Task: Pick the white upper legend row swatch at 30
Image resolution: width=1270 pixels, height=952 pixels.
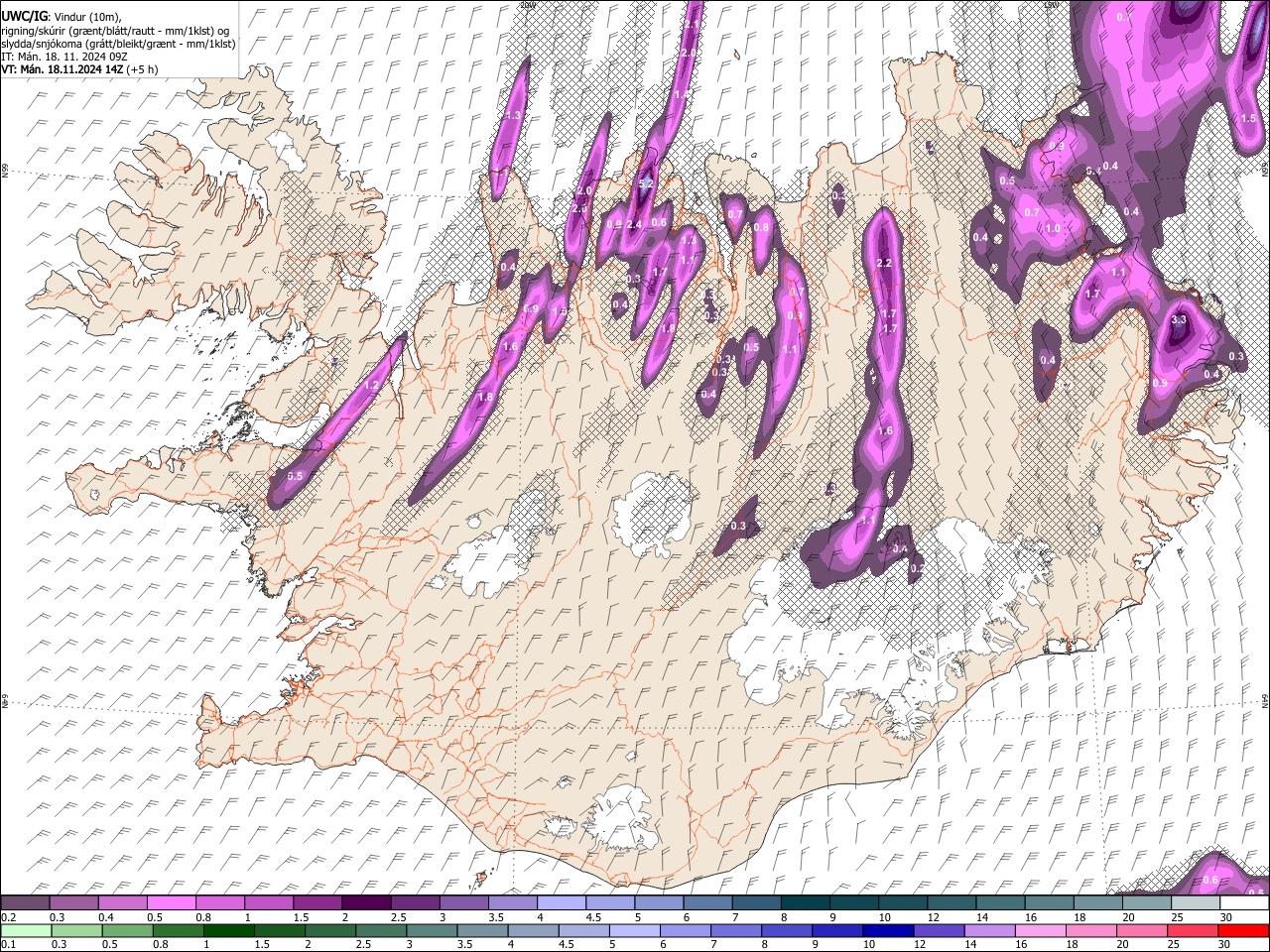Action: (x=1244, y=902)
